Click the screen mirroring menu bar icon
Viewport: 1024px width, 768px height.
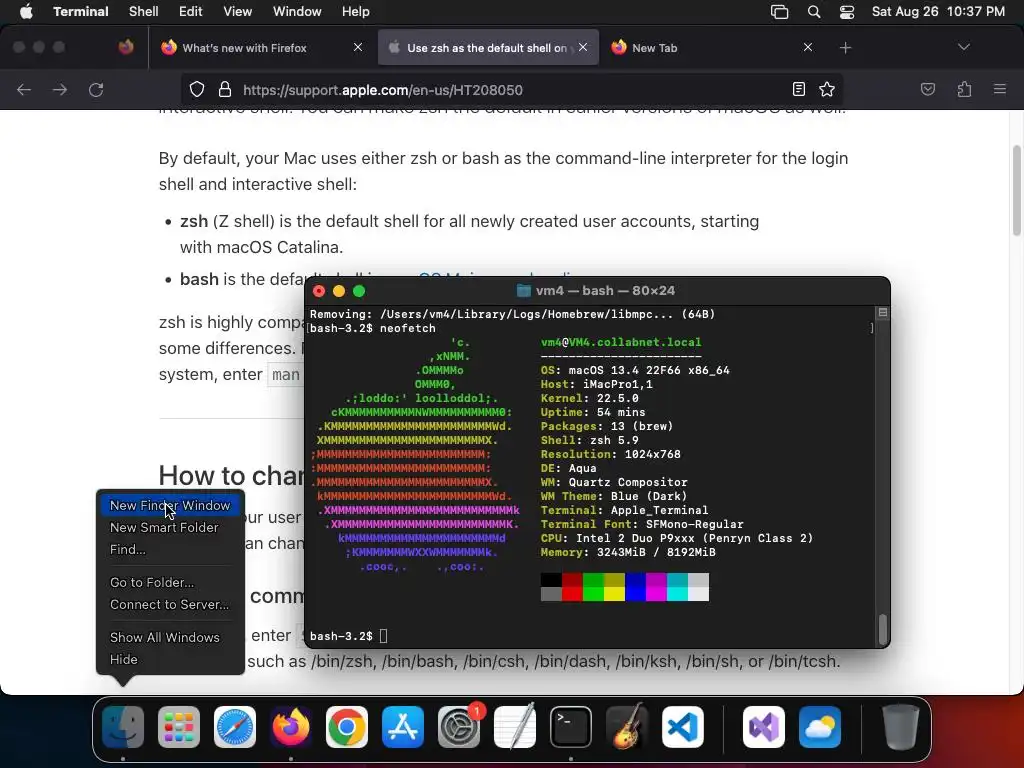coord(779,12)
